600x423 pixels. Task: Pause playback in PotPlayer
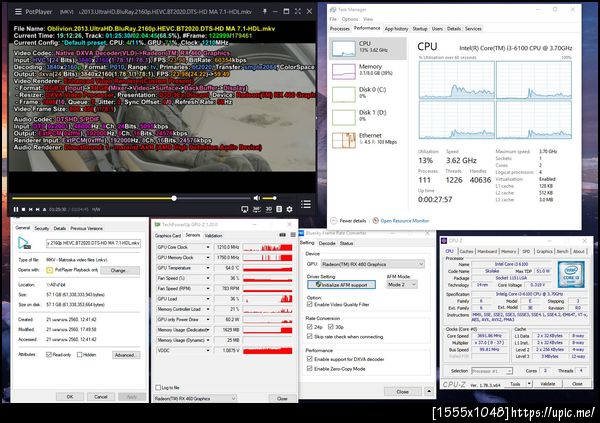(x=16, y=209)
